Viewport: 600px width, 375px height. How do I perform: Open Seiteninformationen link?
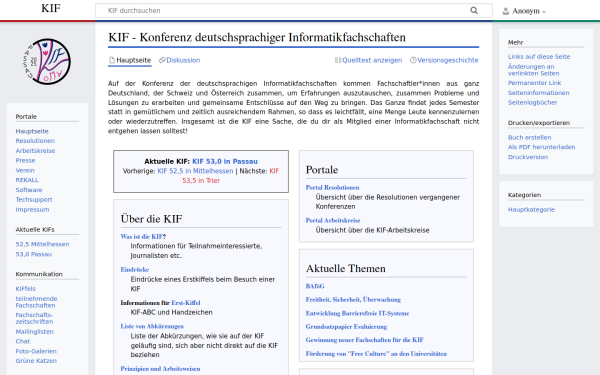point(538,93)
